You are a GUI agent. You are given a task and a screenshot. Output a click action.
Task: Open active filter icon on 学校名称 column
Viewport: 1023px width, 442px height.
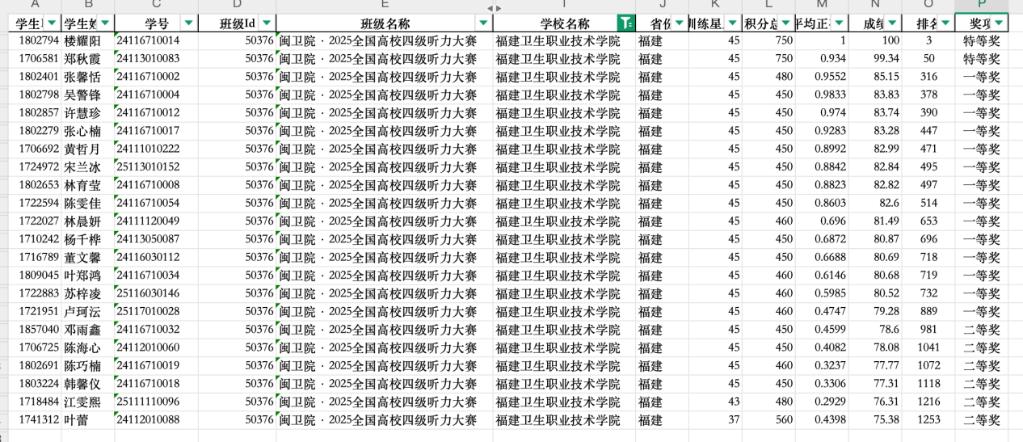pos(625,23)
